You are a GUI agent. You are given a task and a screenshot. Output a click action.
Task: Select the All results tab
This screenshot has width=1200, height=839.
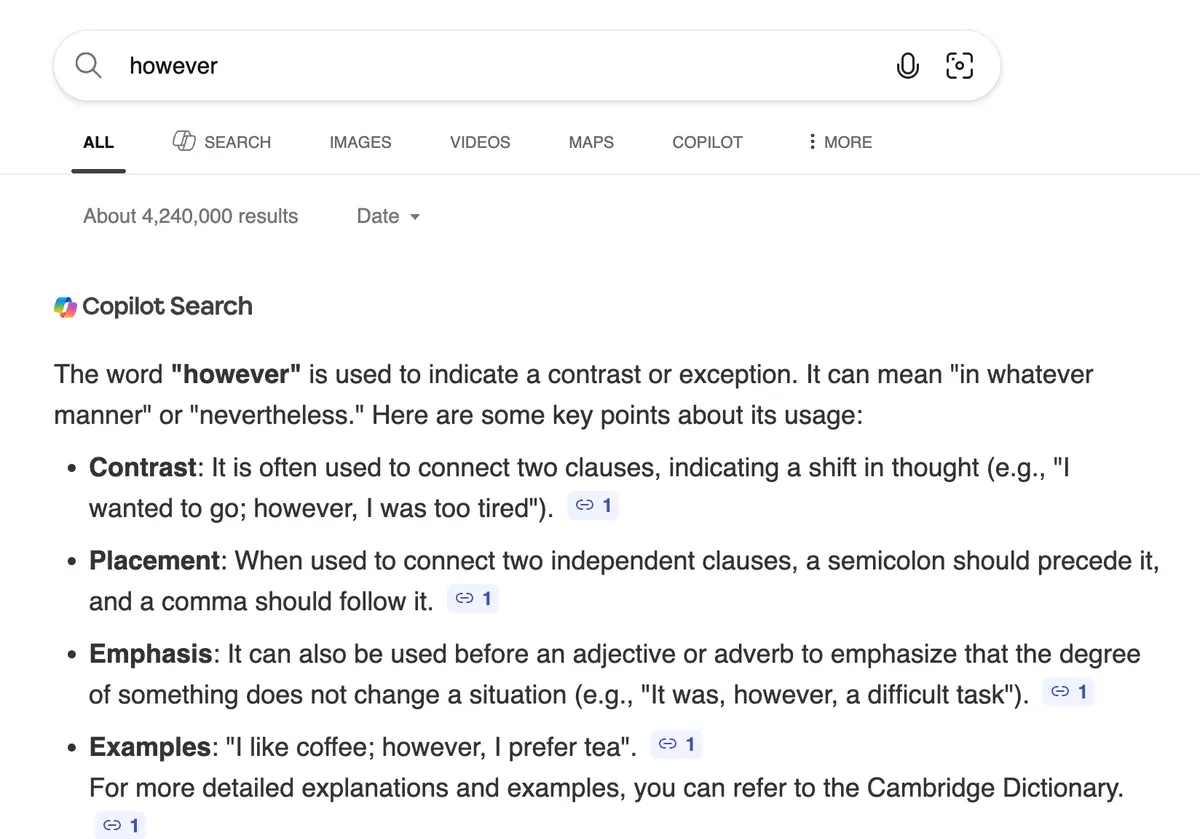(x=98, y=142)
